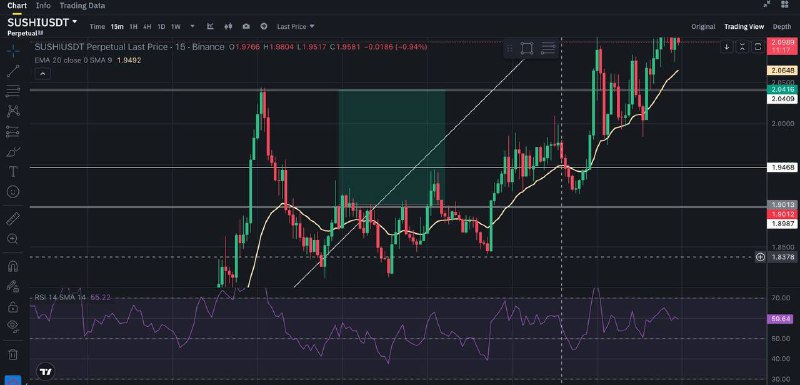This screenshot has height=385, width=800.
Task: Click the RSI value label 59.64
Action: pos(781,319)
